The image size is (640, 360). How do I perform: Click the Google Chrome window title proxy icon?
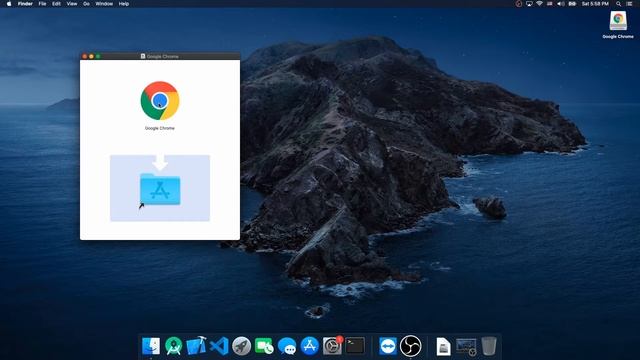[x=143, y=56]
